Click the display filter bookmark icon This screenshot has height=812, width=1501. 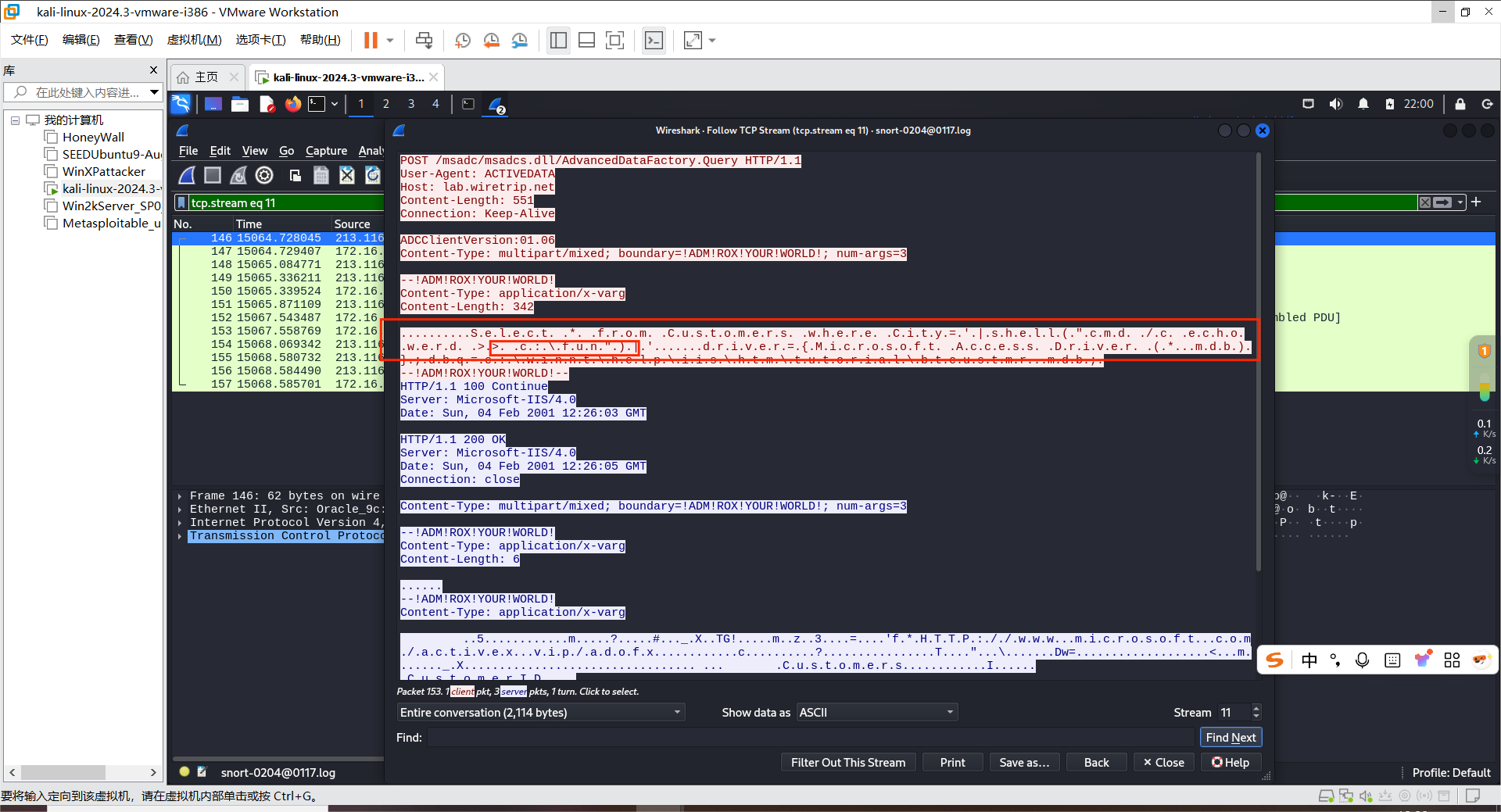(x=181, y=203)
